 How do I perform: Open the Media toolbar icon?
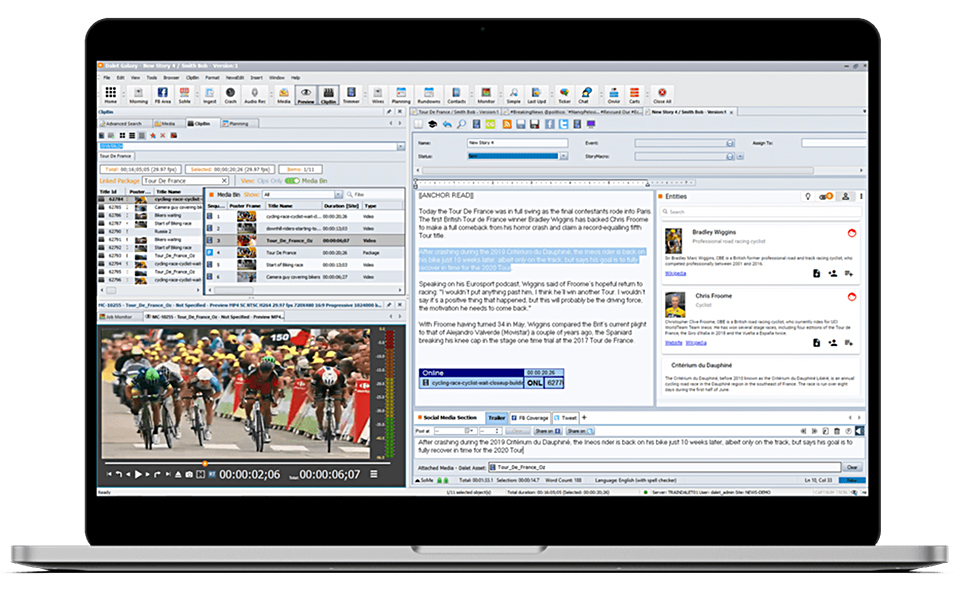(283, 95)
